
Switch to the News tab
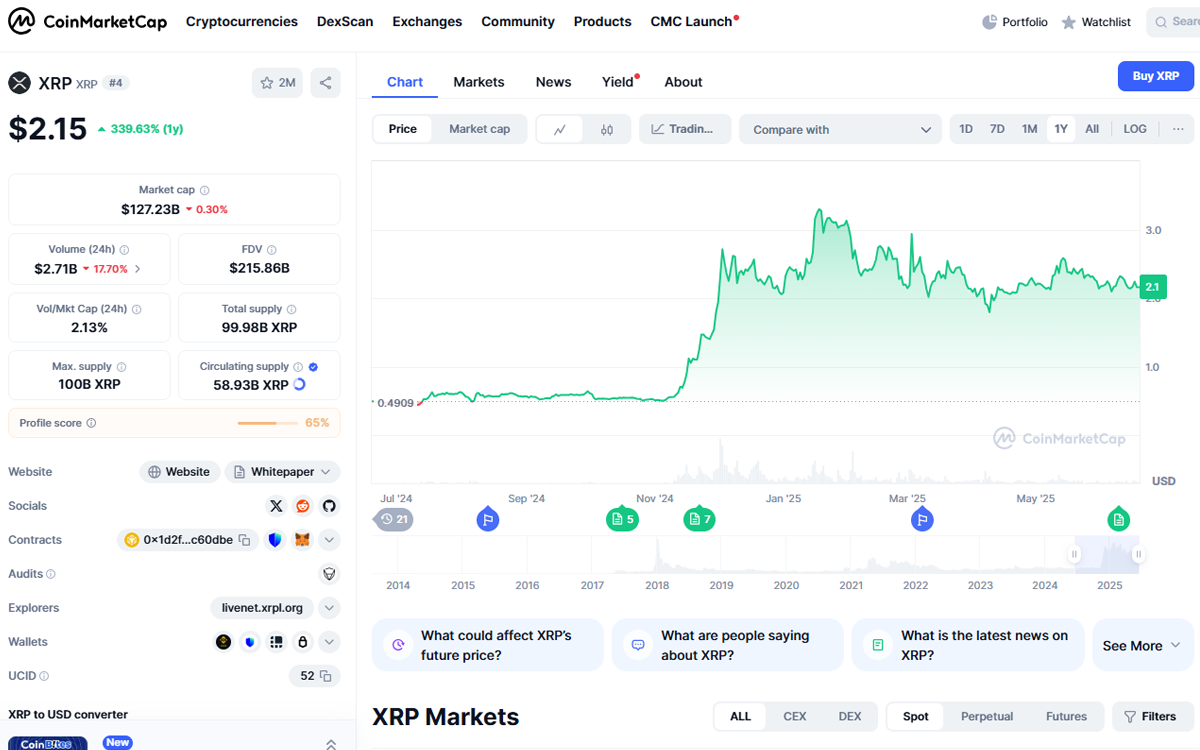(553, 82)
